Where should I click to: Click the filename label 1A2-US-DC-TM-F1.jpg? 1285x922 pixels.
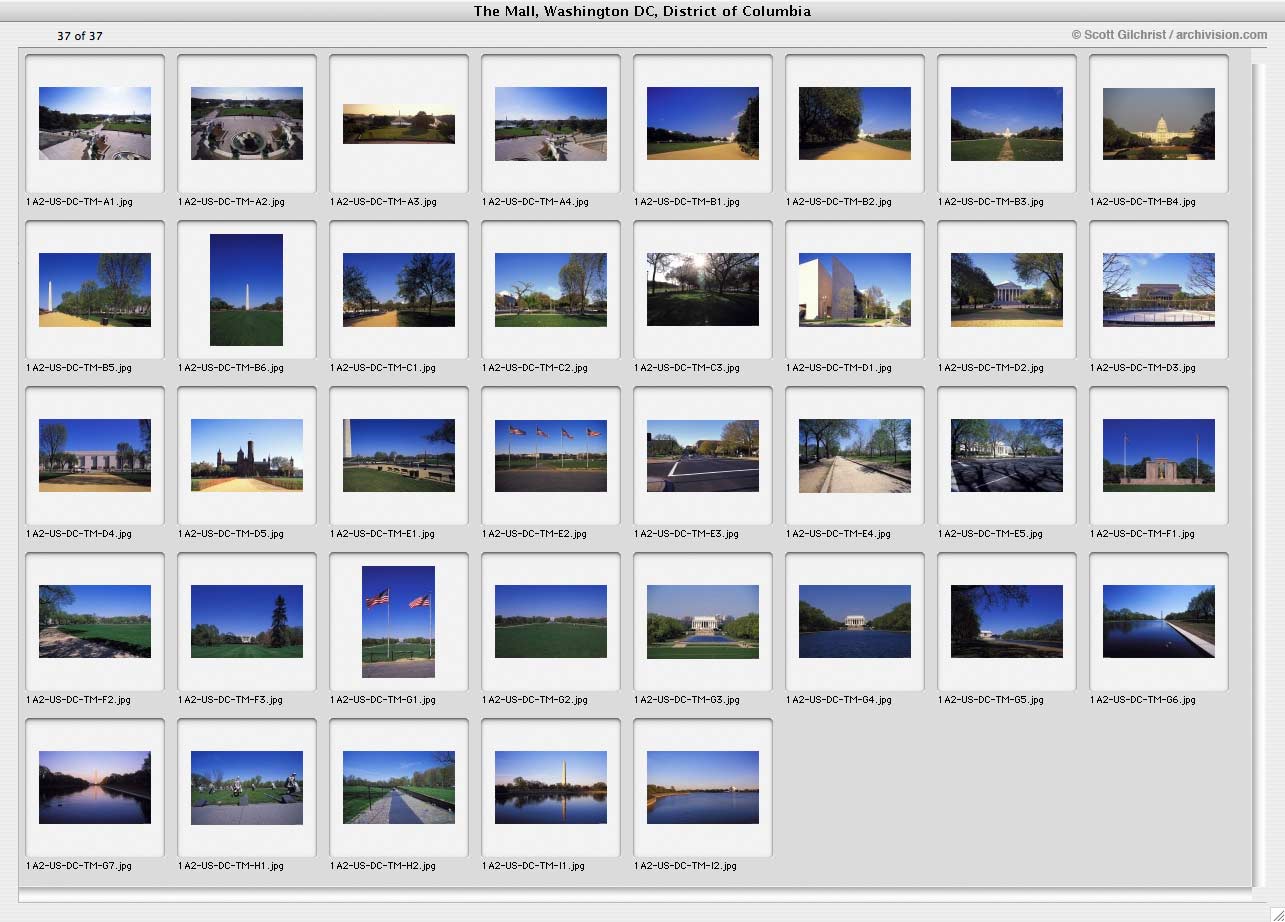pos(1143,534)
